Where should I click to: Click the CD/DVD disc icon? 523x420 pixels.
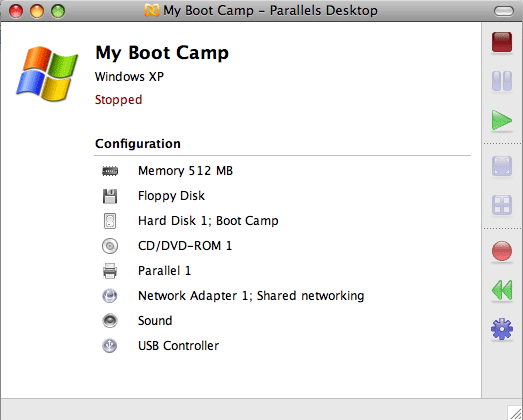[110, 246]
